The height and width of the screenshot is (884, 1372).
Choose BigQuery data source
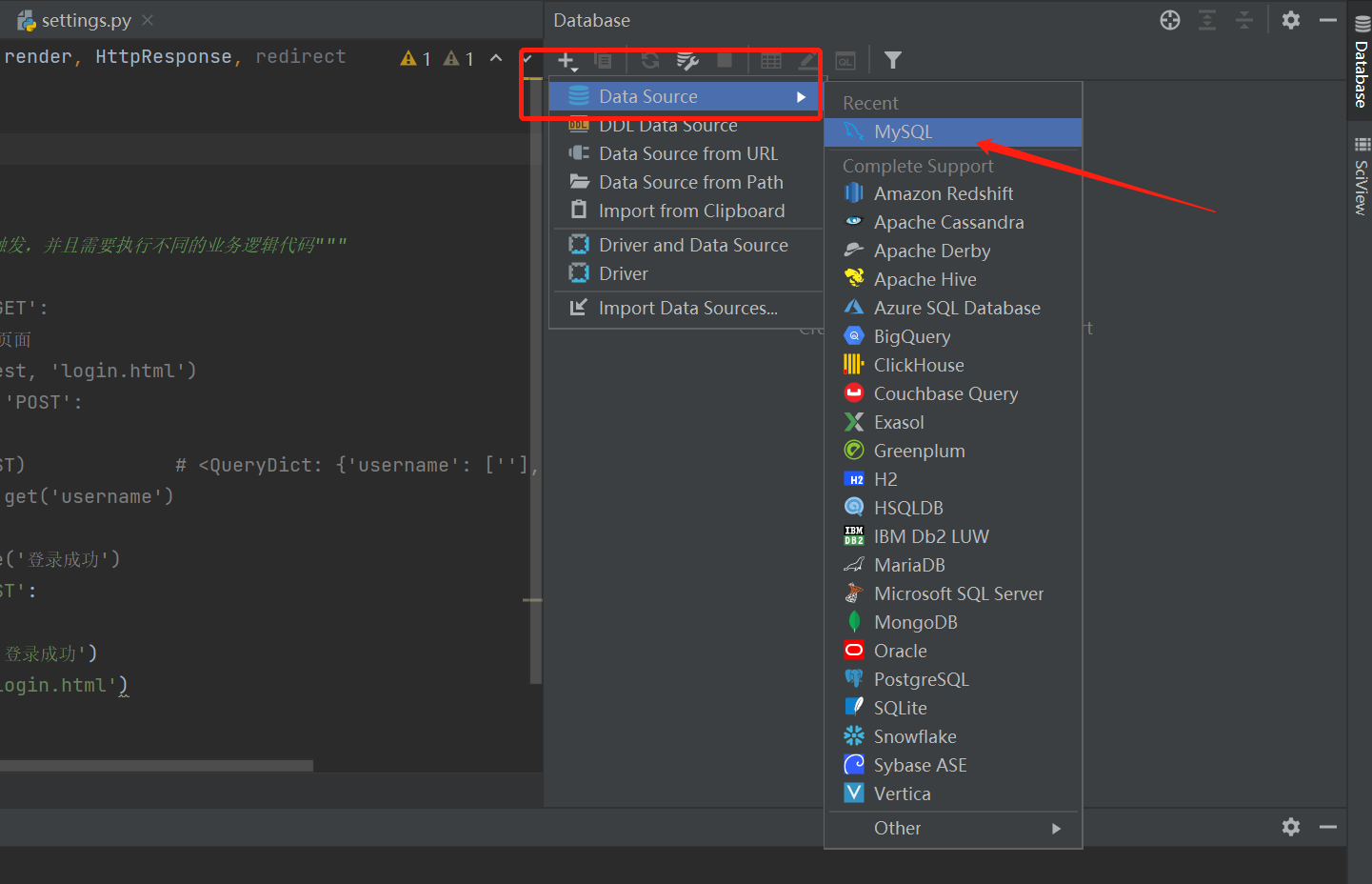[x=953, y=336]
